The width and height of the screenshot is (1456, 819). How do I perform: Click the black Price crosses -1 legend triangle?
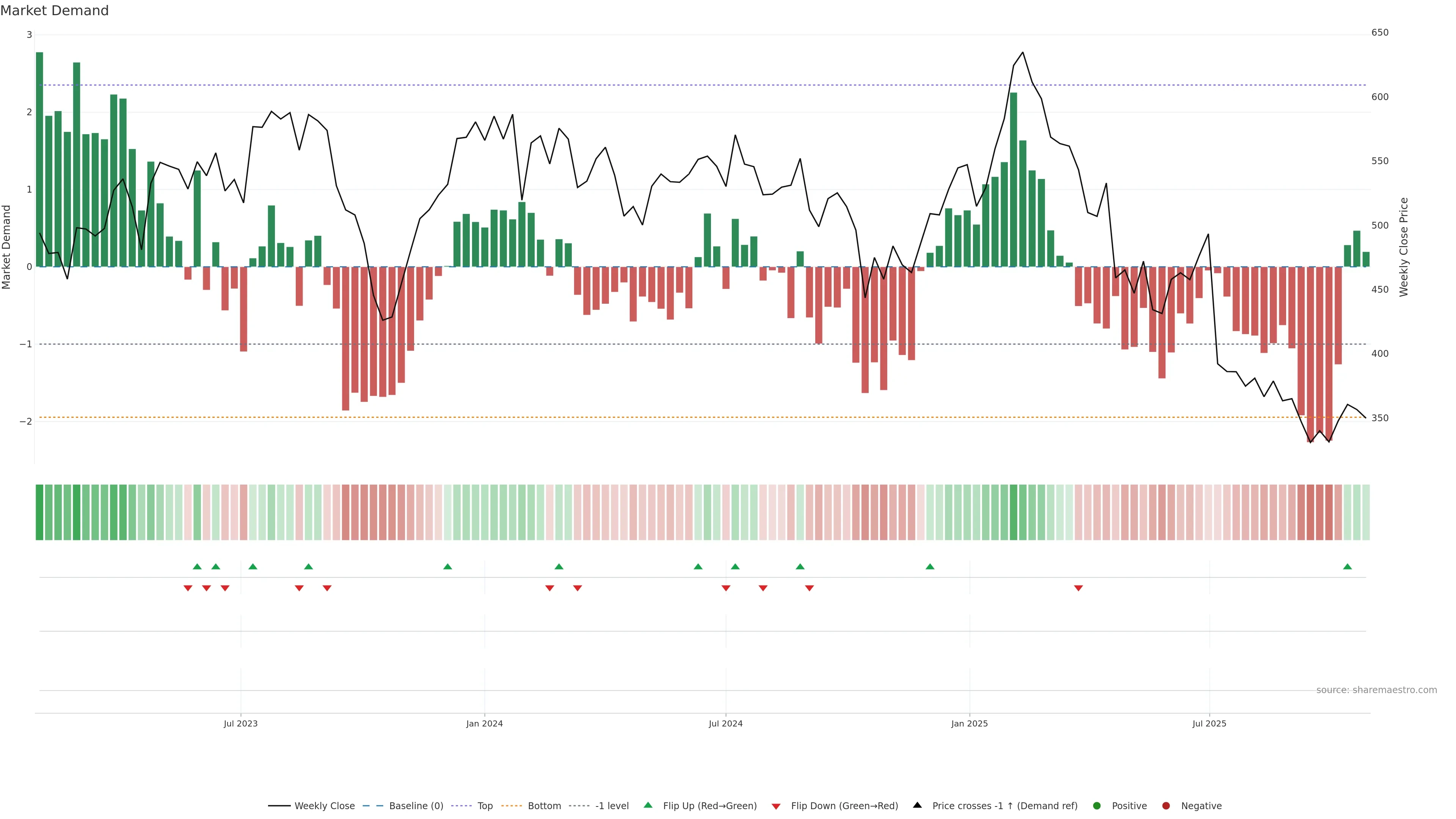coord(917,805)
